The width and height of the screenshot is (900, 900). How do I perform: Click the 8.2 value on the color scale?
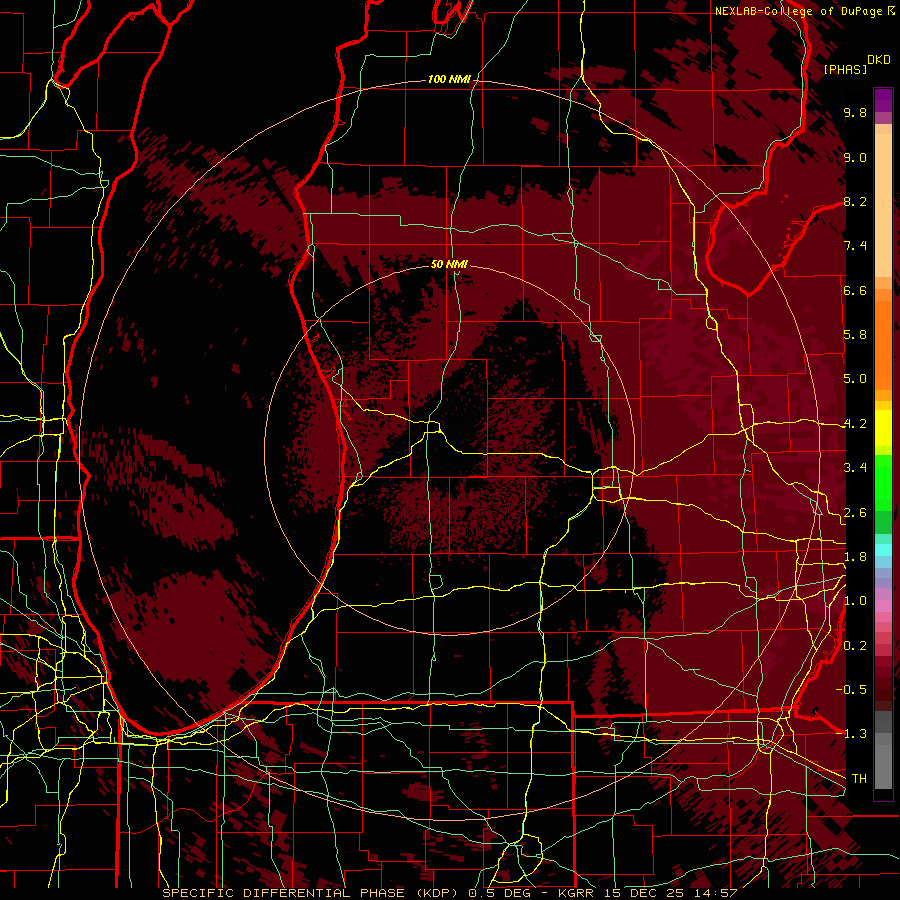[x=855, y=201]
